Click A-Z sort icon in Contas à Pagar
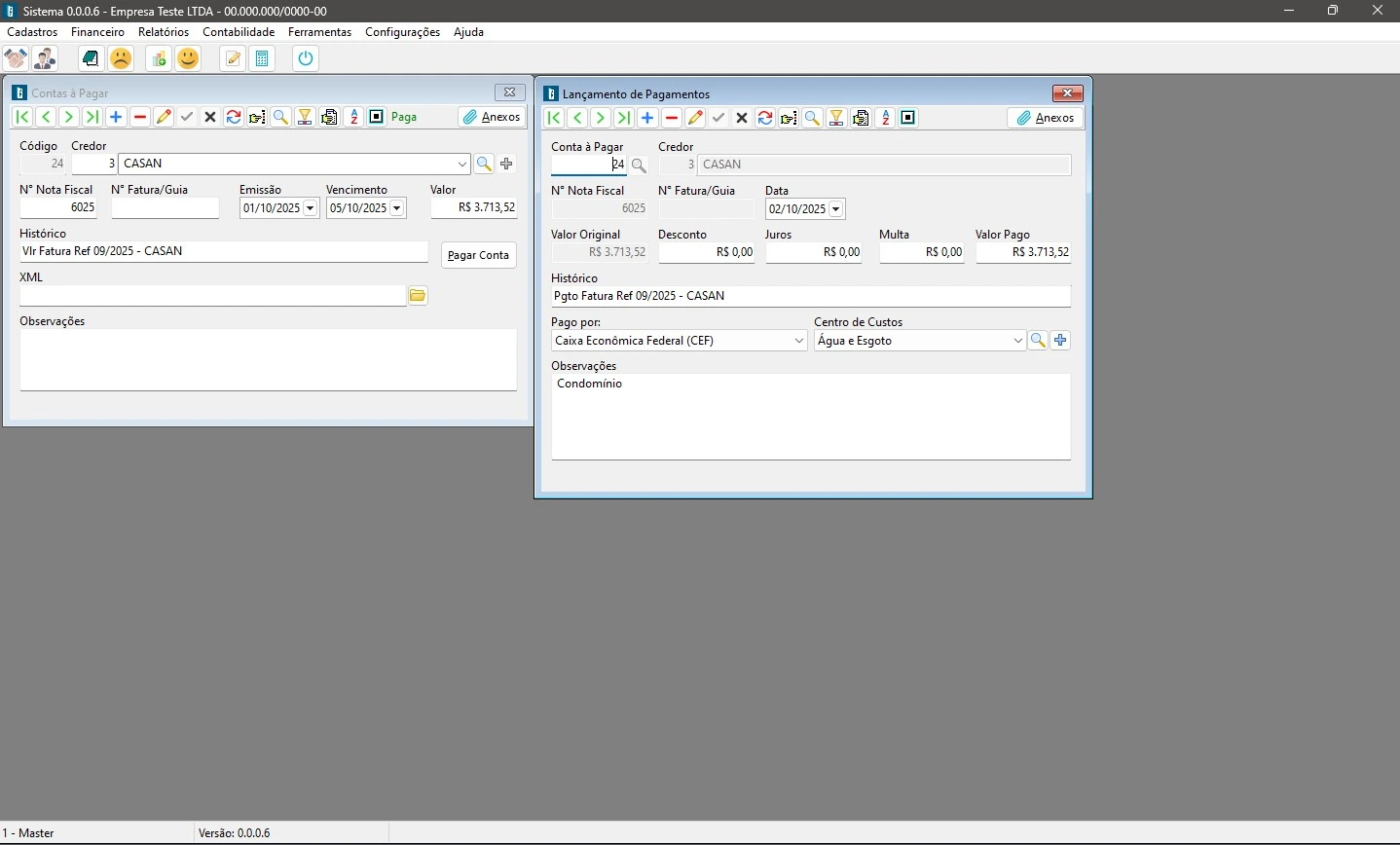The height and width of the screenshot is (845, 1400). tap(353, 118)
